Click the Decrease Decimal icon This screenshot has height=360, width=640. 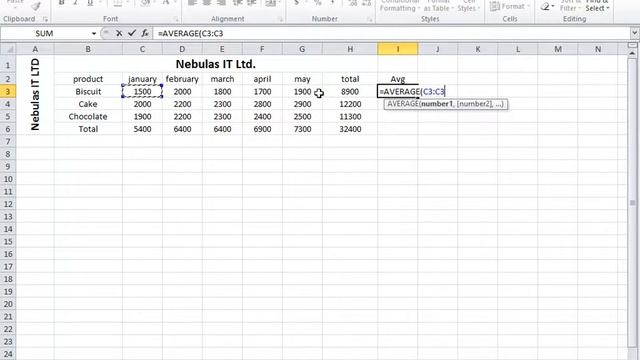366,3
